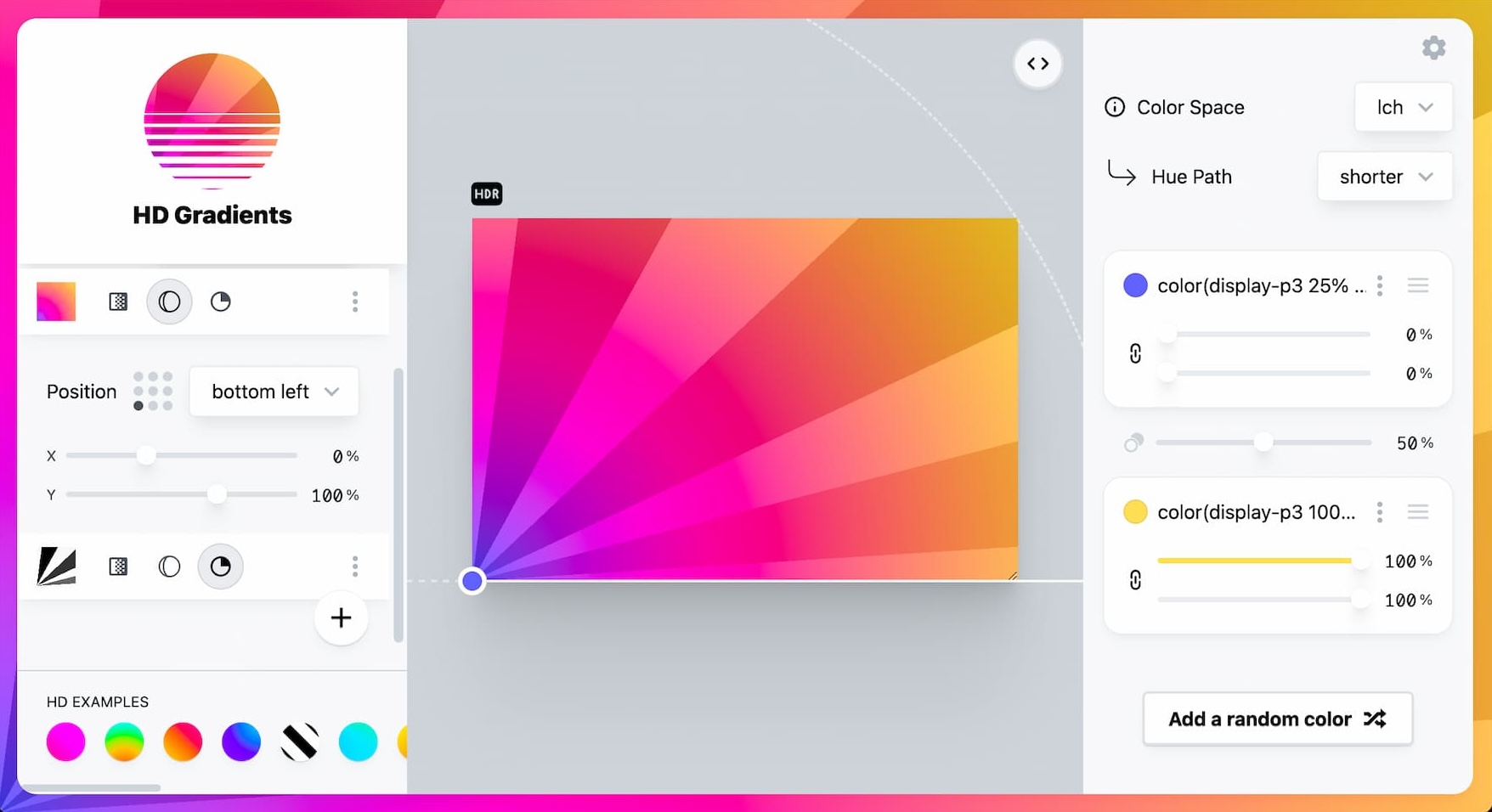
Task: Select conic gradient type in first layer
Action: (x=221, y=302)
